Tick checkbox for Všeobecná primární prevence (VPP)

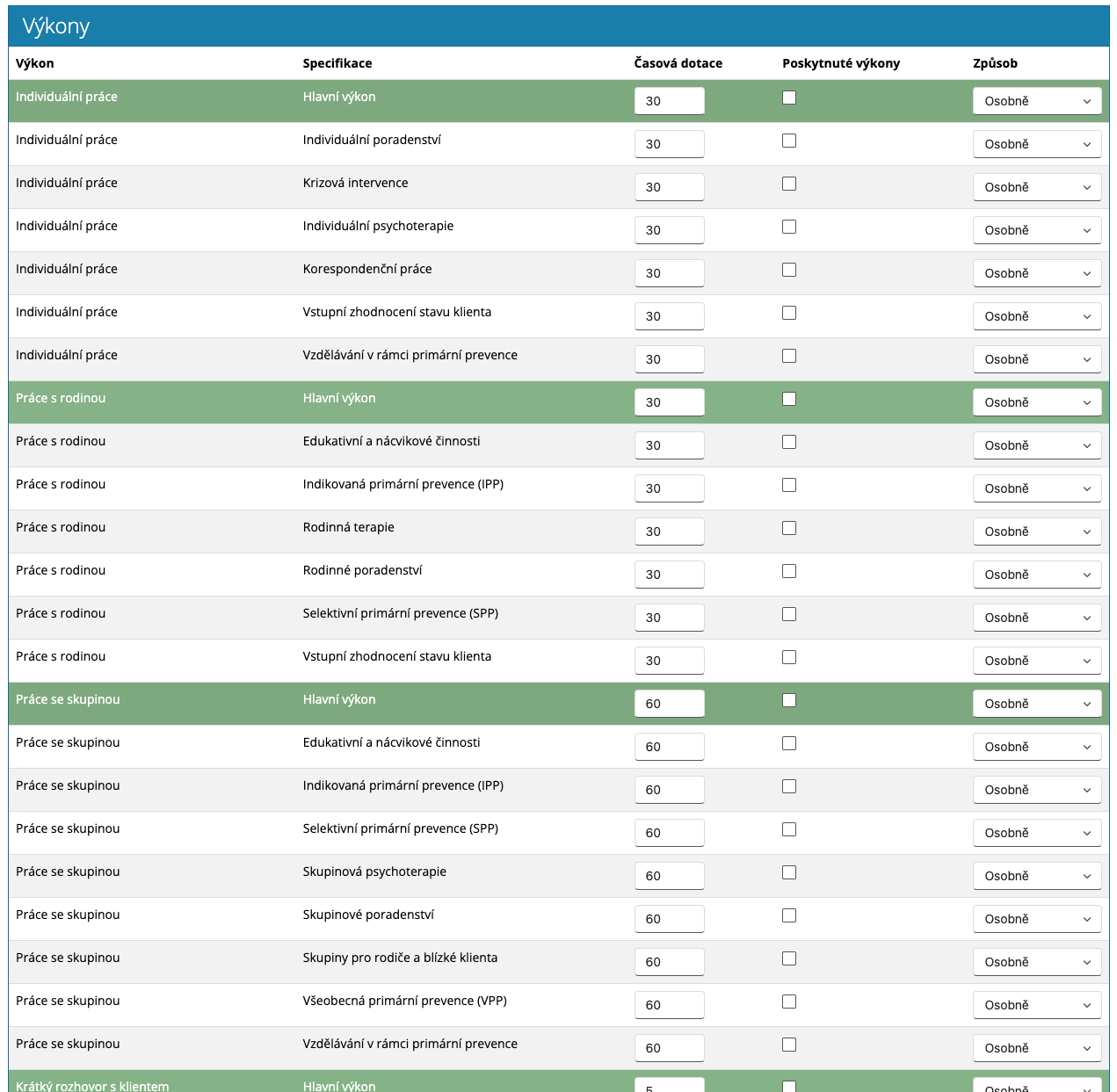[x=789, y=1002]
